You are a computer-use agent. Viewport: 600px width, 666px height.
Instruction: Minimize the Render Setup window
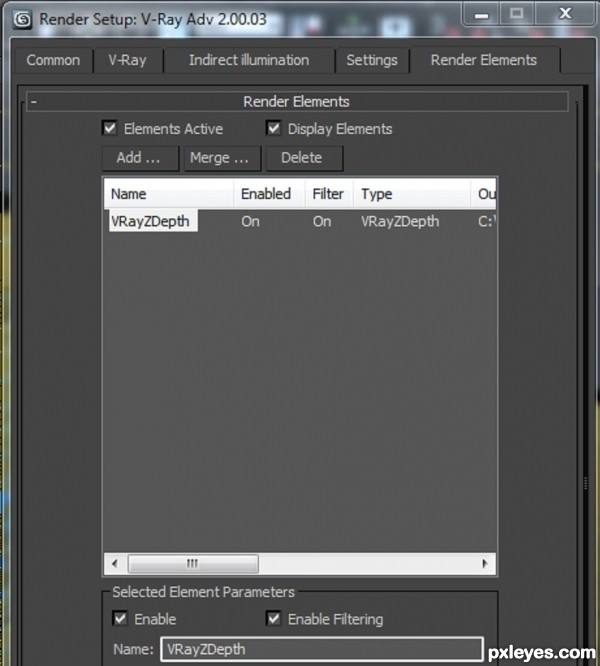[x=481, y=15]
